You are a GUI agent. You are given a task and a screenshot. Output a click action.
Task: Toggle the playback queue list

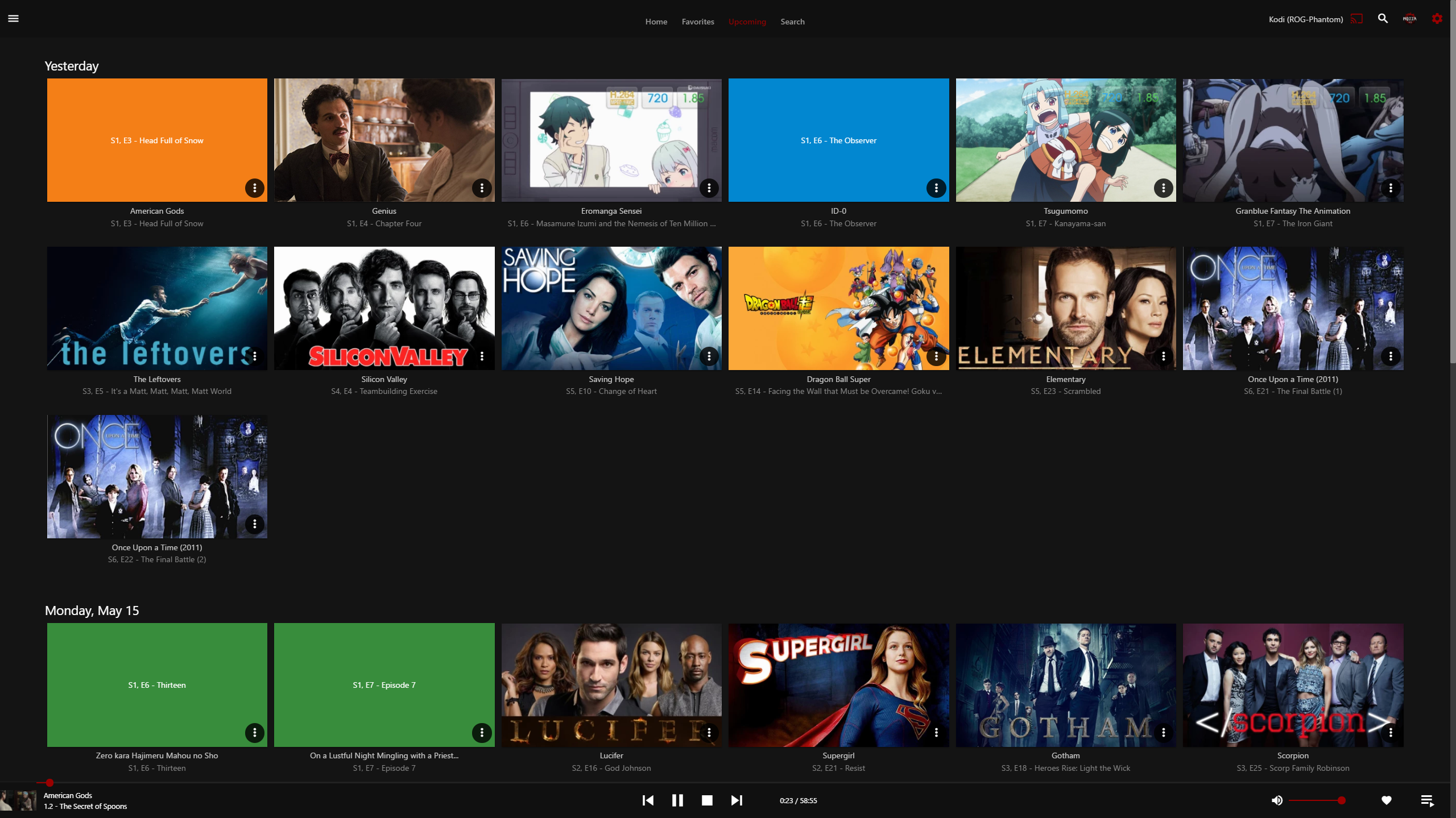click(x=1427, y=800)
